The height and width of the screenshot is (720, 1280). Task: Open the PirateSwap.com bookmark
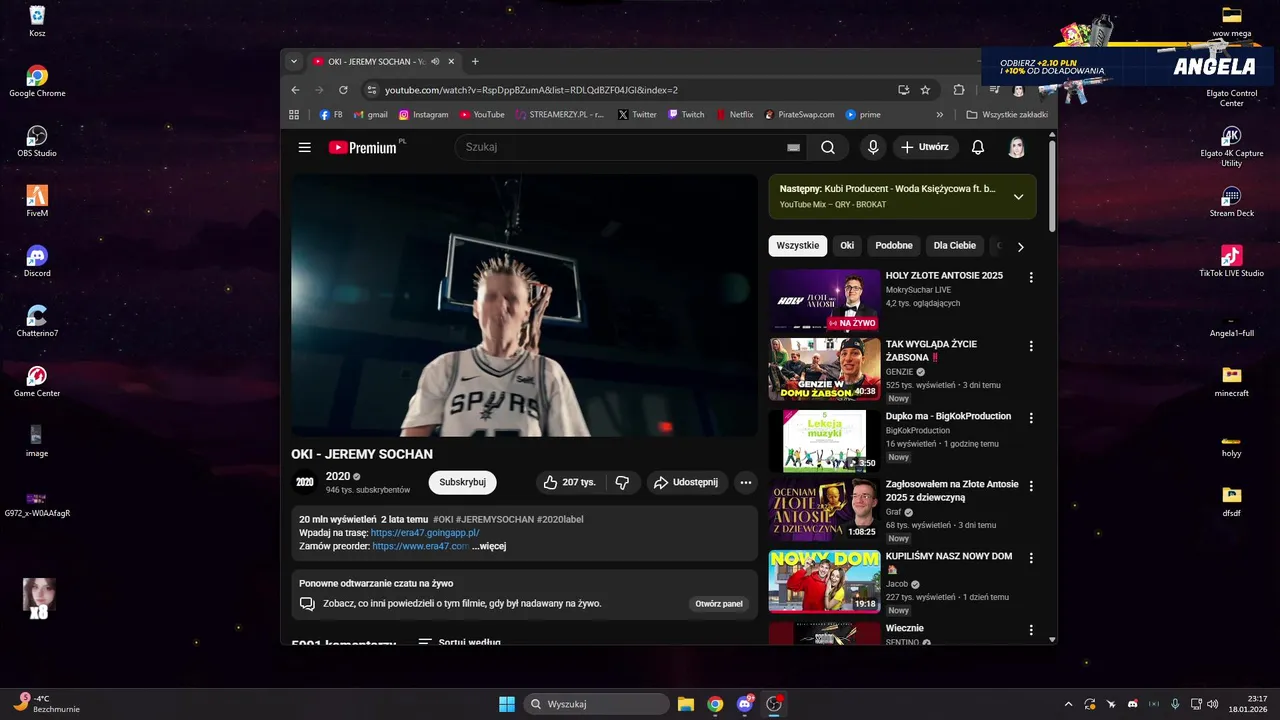[x=799, y=115]
